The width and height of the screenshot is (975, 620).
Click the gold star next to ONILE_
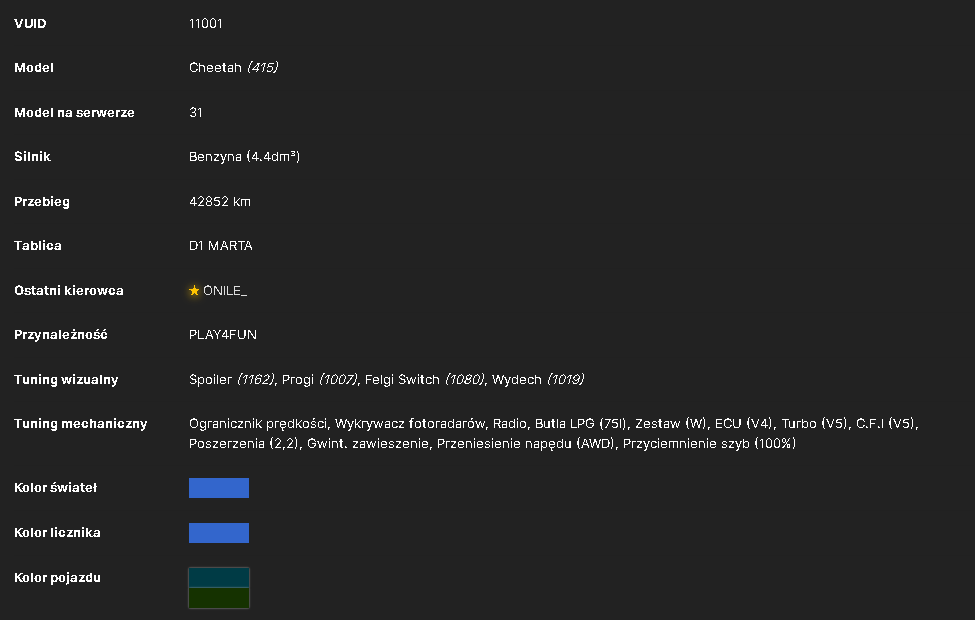click(194, 290)
